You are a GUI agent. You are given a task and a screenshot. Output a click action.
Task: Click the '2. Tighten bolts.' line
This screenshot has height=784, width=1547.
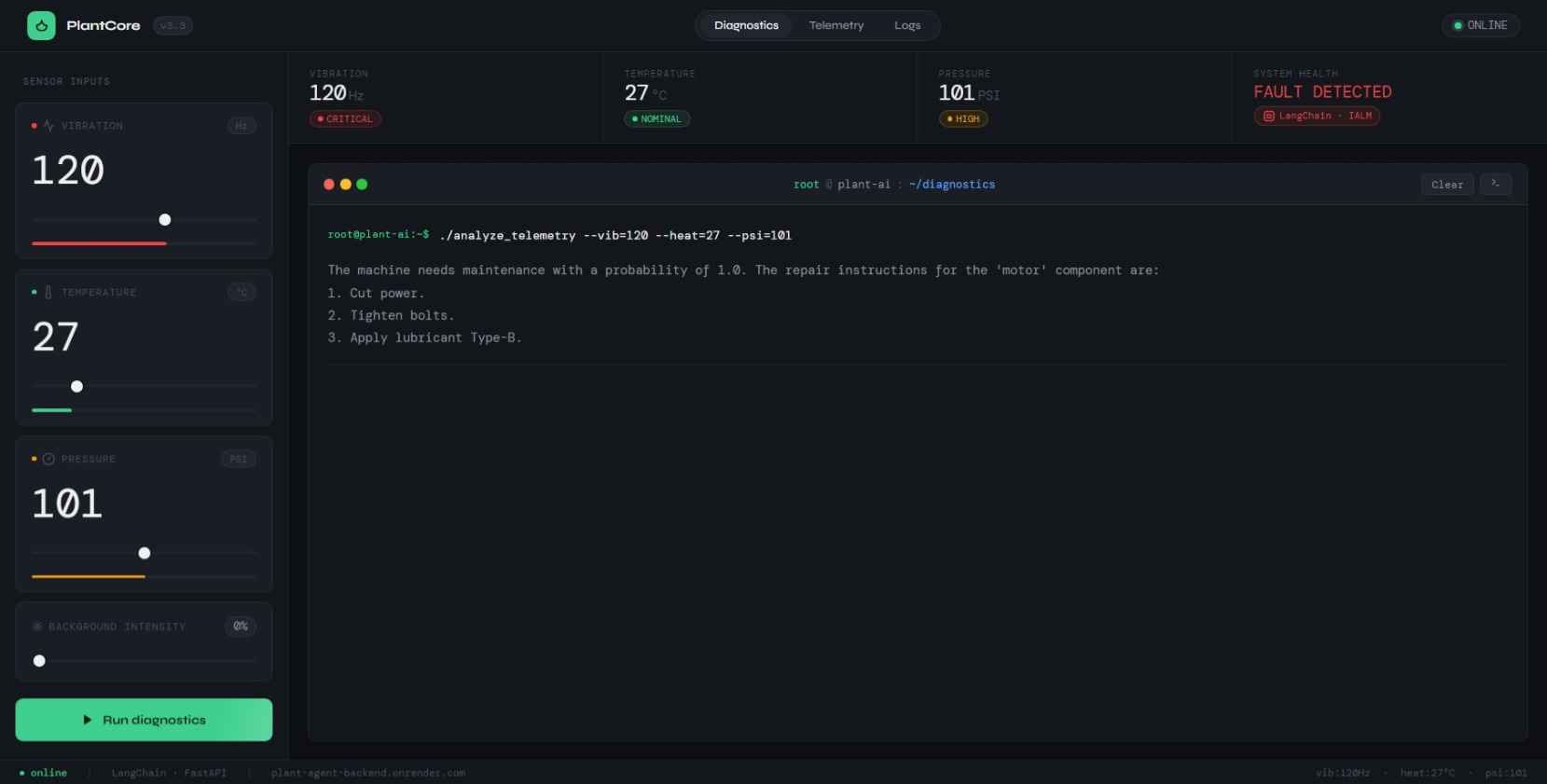(x=391, y=316)
